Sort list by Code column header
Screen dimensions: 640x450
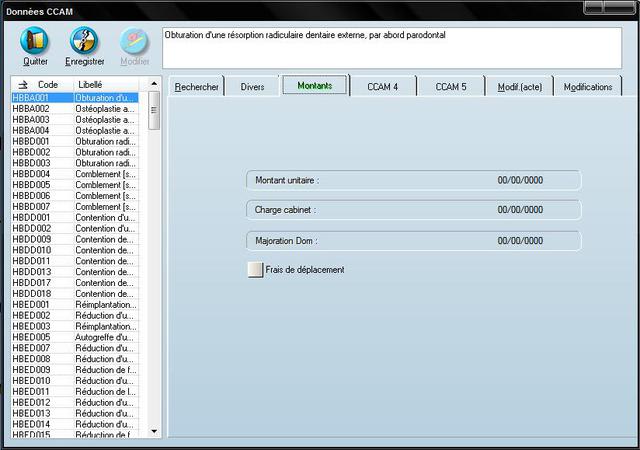pyautogui.click(x=48, y=85)
